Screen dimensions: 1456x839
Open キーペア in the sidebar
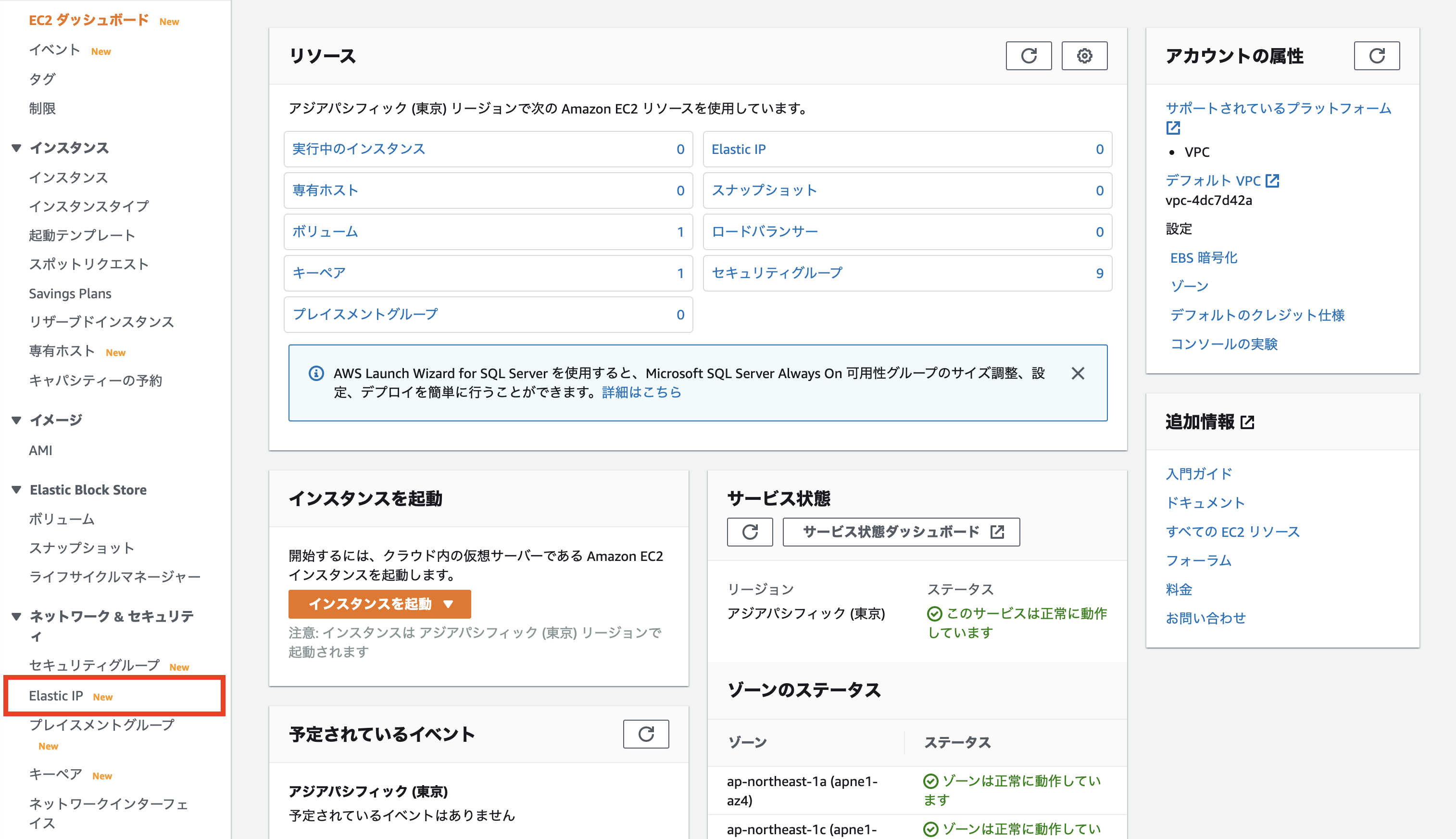click(55, 775)
